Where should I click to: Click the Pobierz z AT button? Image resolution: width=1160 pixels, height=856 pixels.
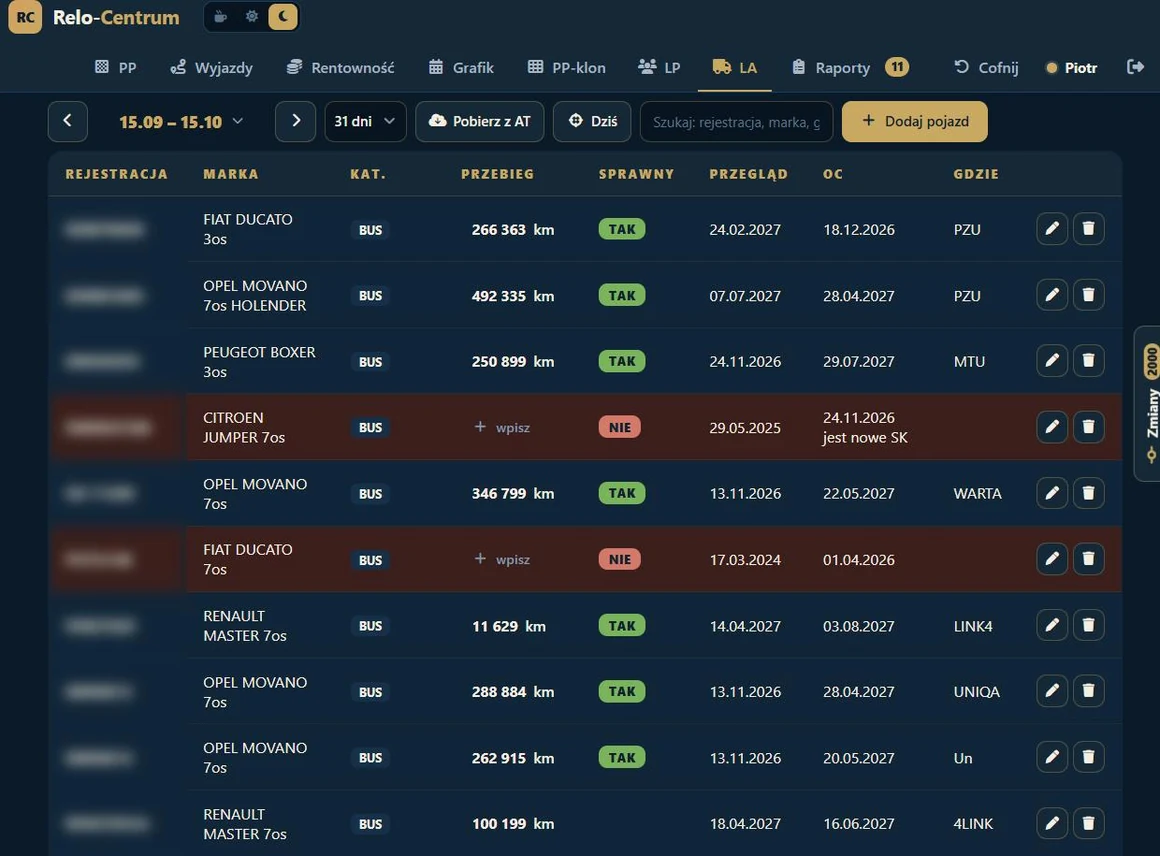coord(480,121)
